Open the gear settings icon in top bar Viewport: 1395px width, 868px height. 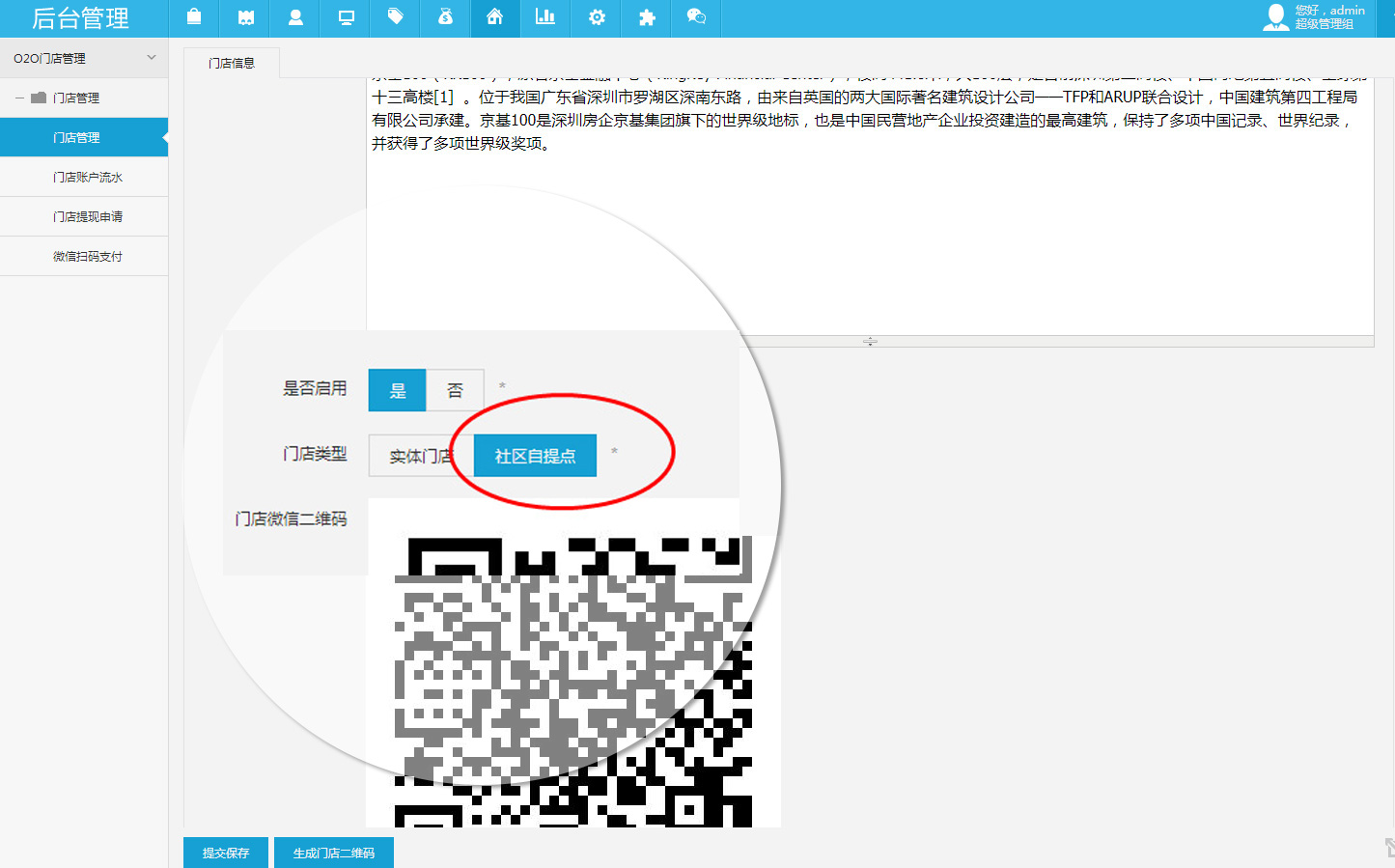point(597,17)
